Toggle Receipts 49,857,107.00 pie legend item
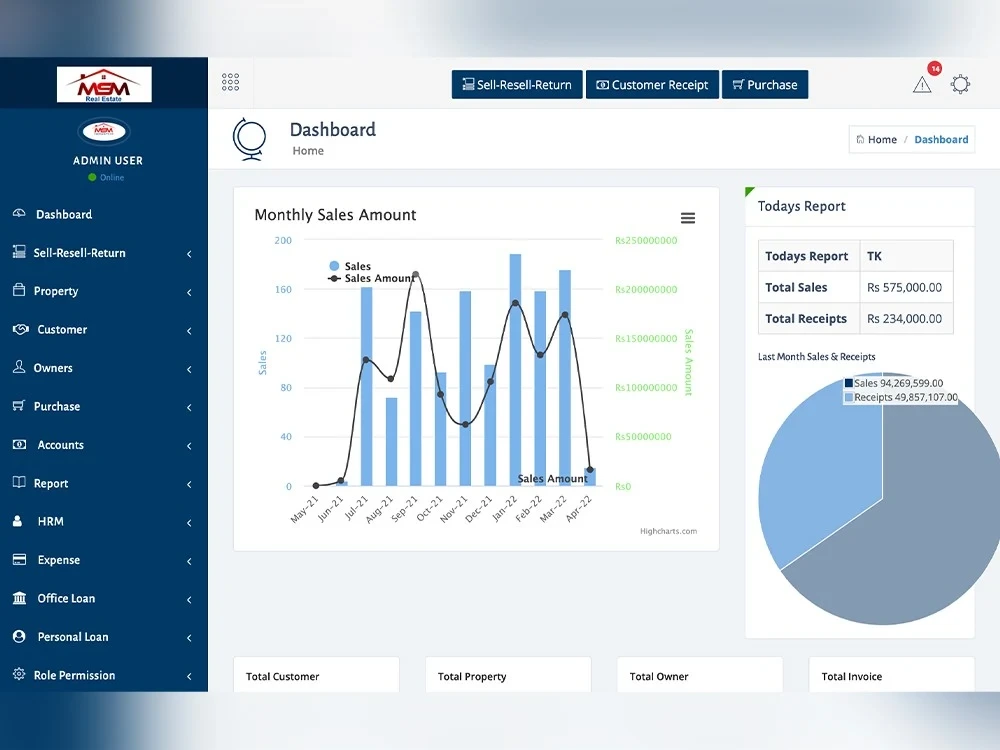Screen dimensions: 1000x750 click(901, 397)
